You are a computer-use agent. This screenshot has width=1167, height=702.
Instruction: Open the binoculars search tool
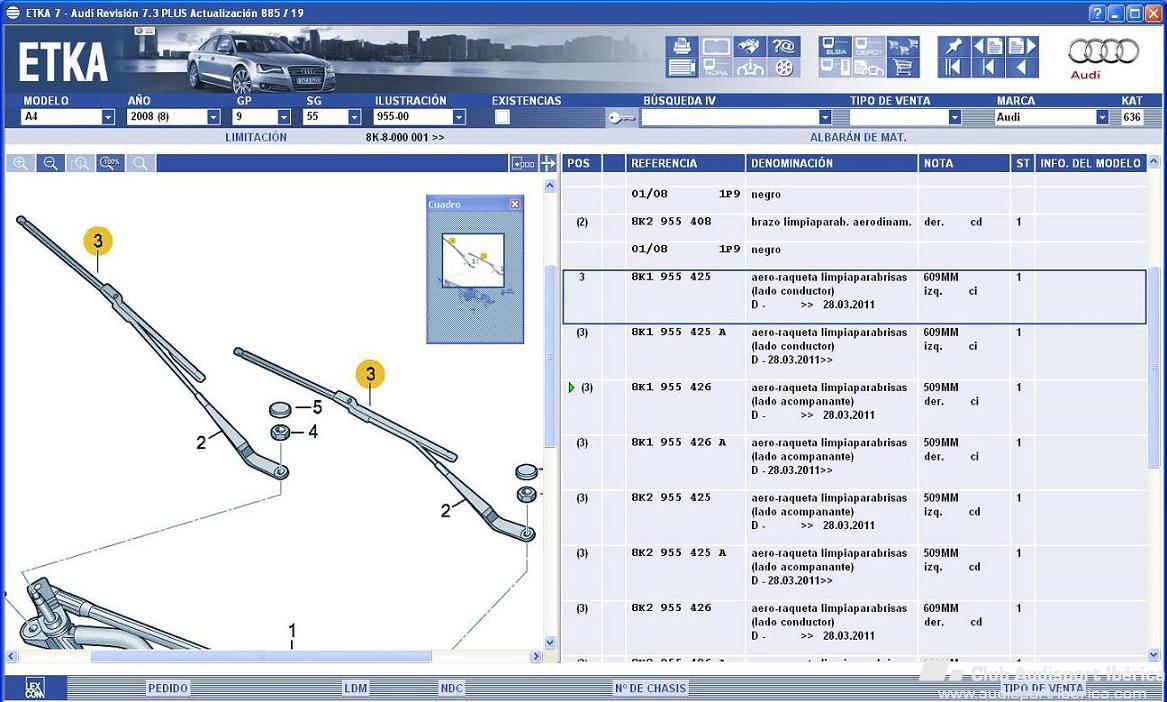749,46
